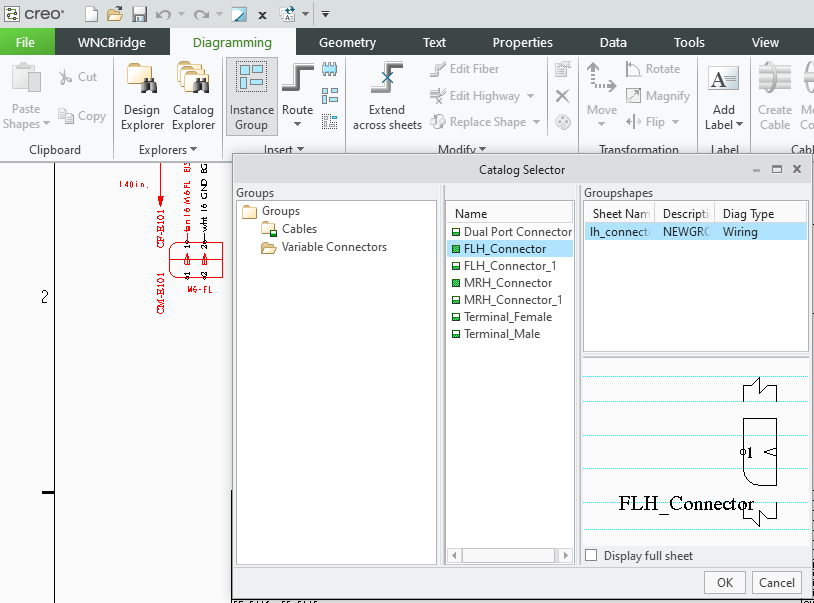Click the Open folder icon in top toolbar
The image size is (814, 603).
115,15
